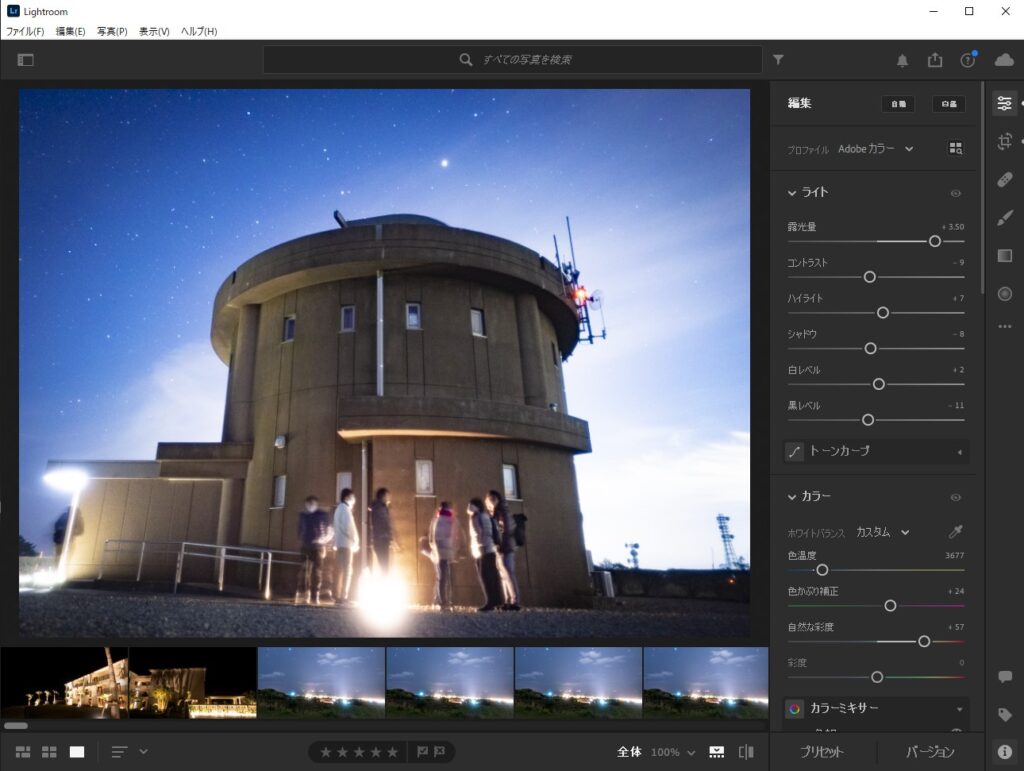
Task: Open the ホワイトバランス カスタム dropdown
Action: point(882,532)
